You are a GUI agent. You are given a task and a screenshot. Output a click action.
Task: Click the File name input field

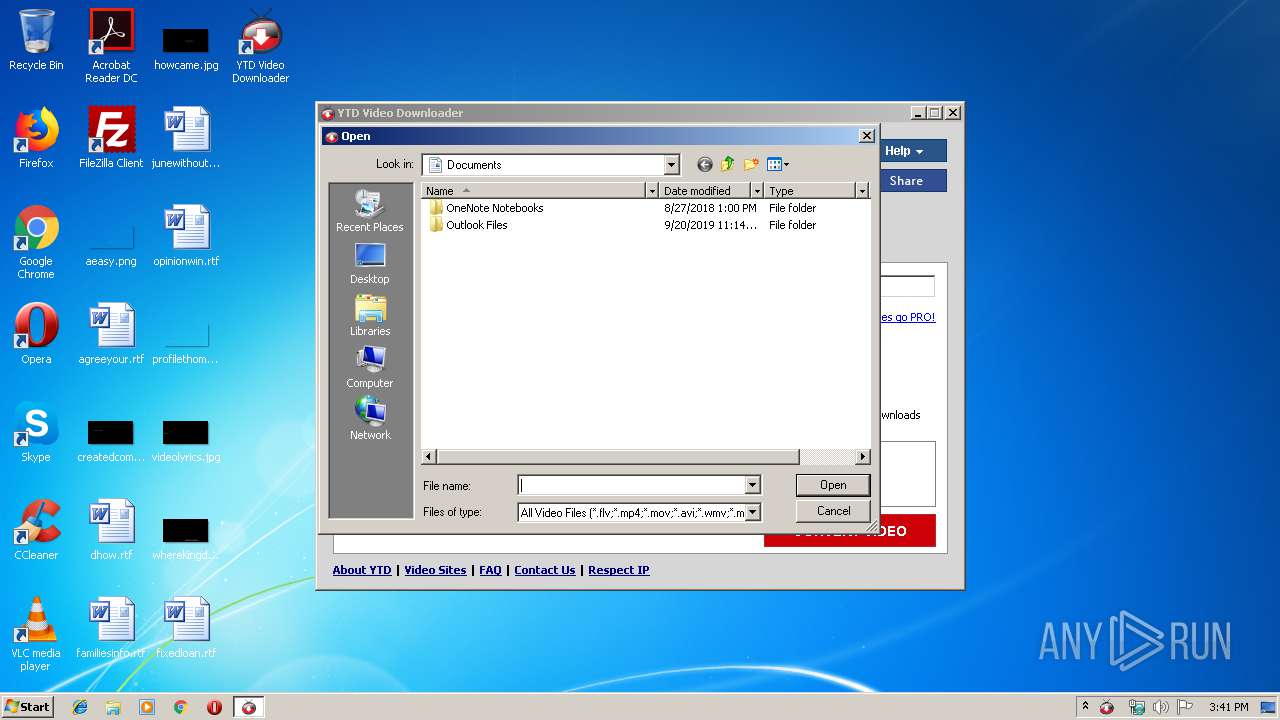(631, 485)
